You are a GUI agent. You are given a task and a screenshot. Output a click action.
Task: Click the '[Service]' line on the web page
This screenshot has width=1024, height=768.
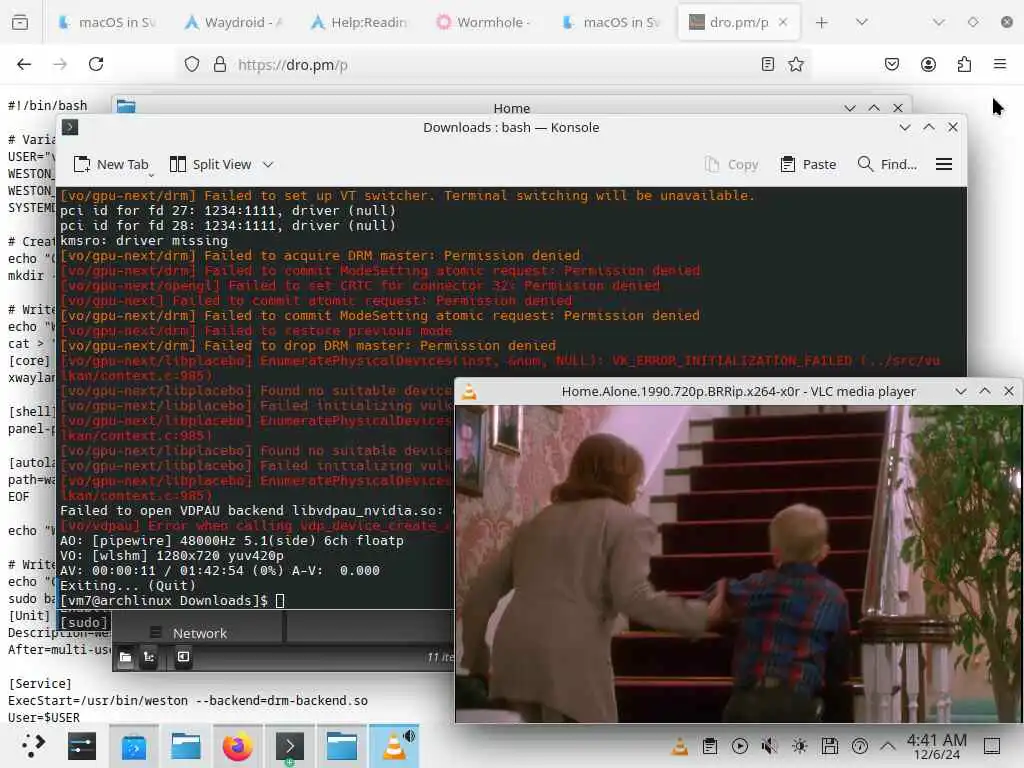39,684
